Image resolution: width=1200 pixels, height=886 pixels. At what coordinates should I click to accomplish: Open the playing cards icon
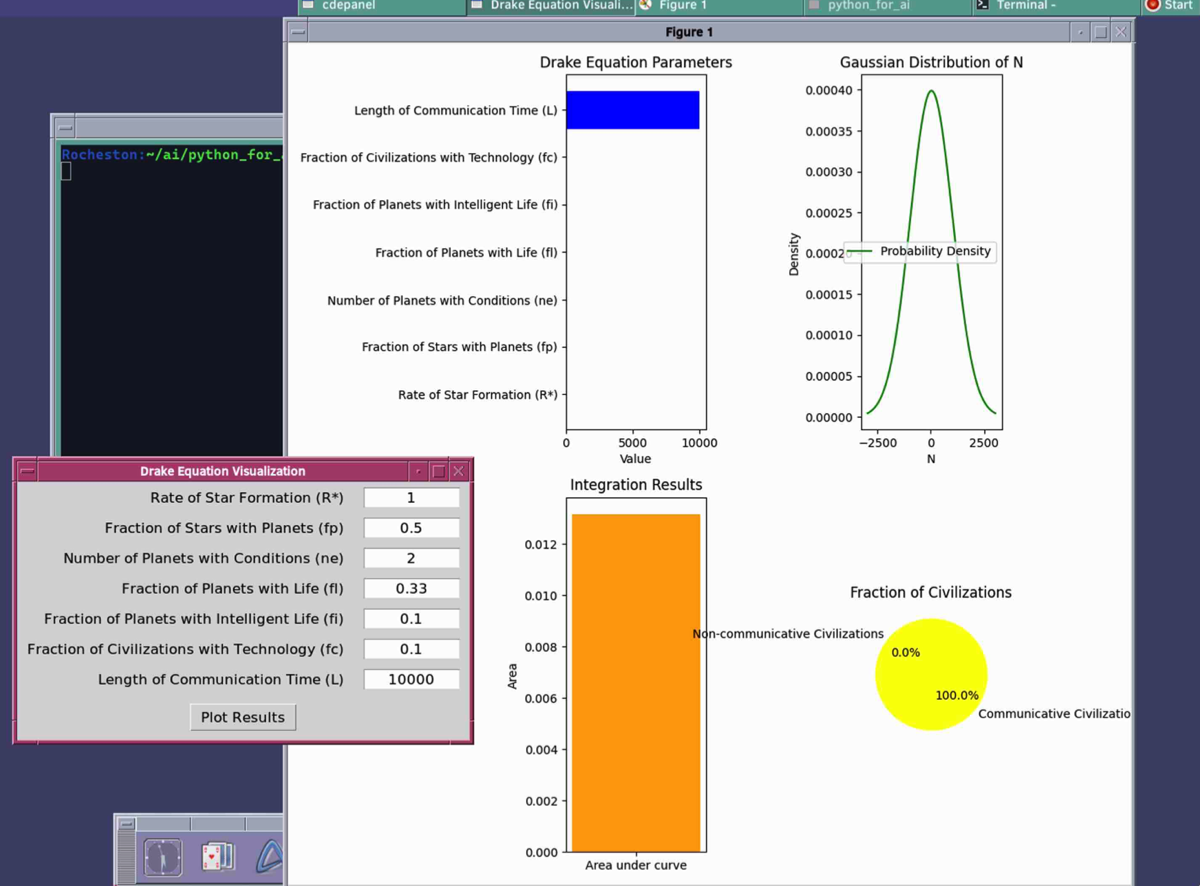pos(217,857)
